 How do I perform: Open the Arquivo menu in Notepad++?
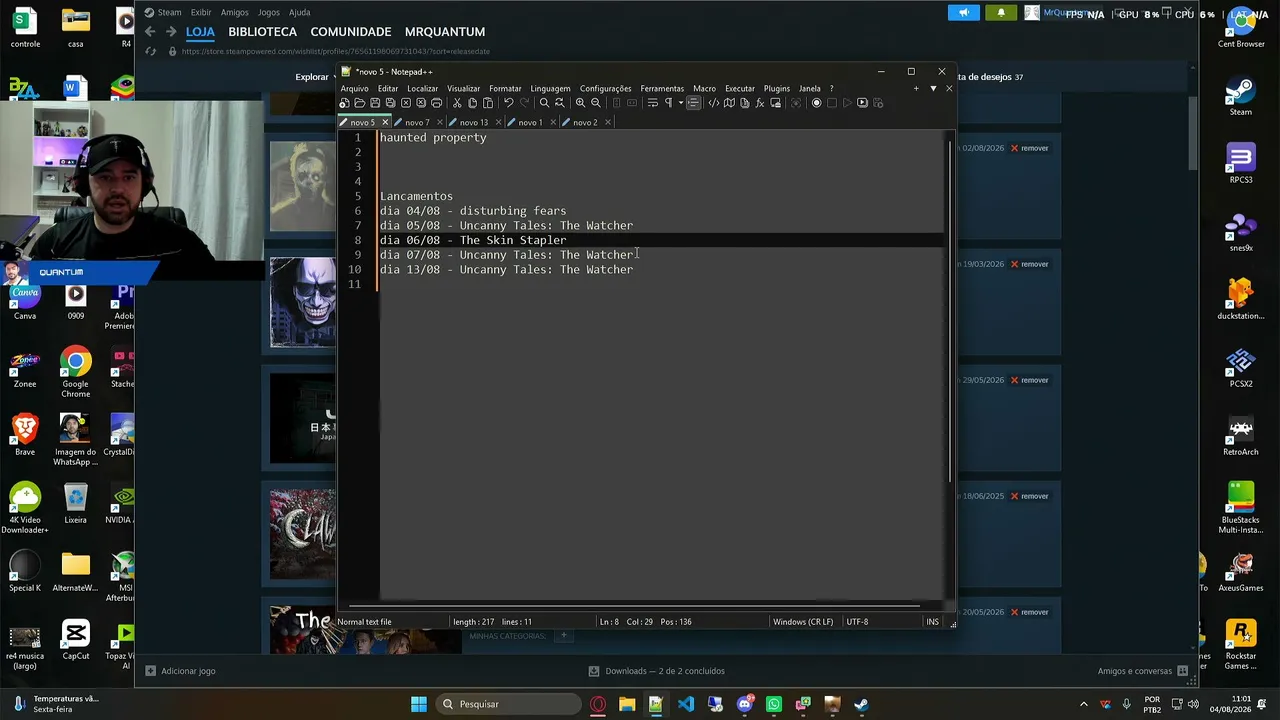(x=354, y=89)
